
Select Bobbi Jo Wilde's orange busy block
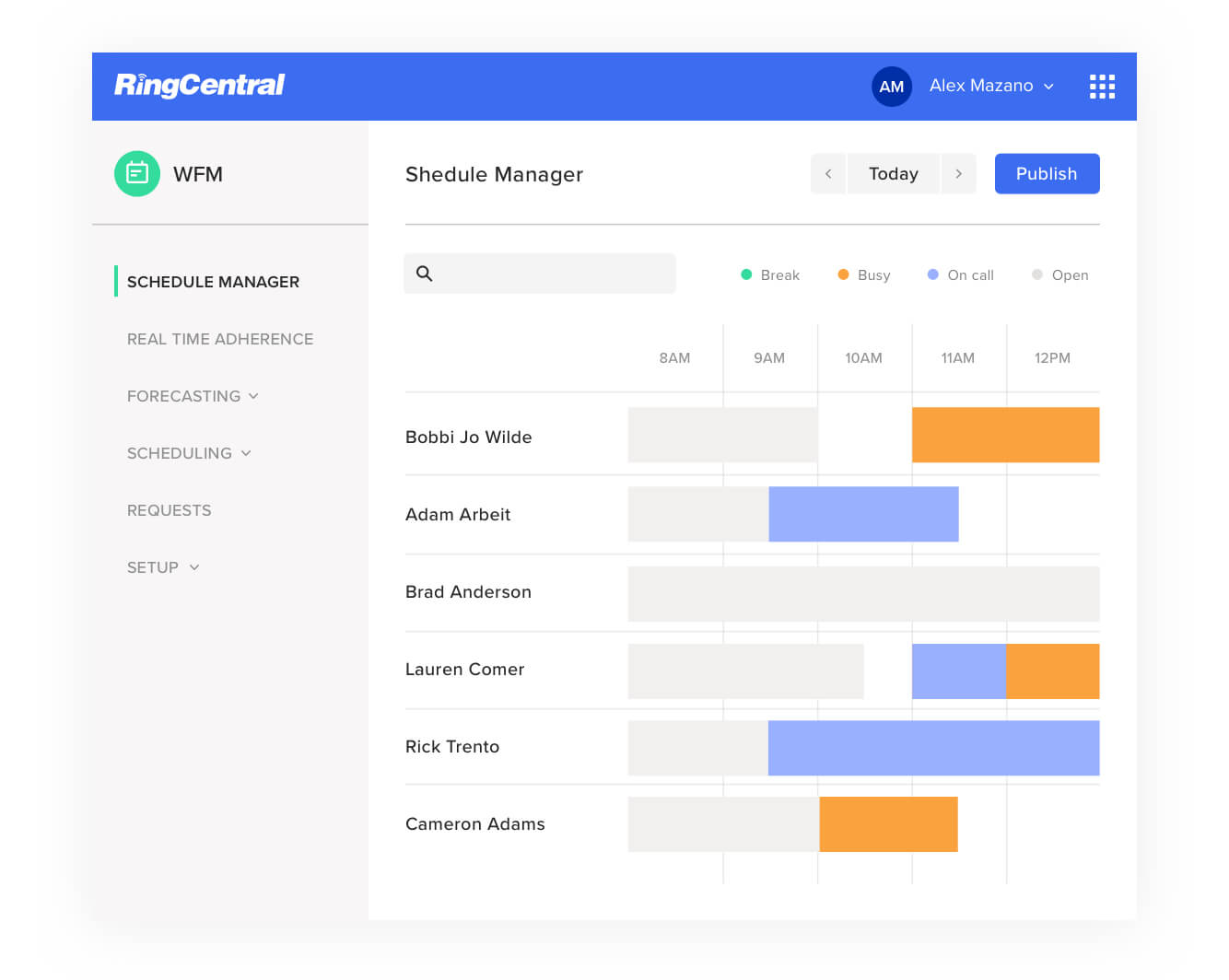(x=1005, y=435)
